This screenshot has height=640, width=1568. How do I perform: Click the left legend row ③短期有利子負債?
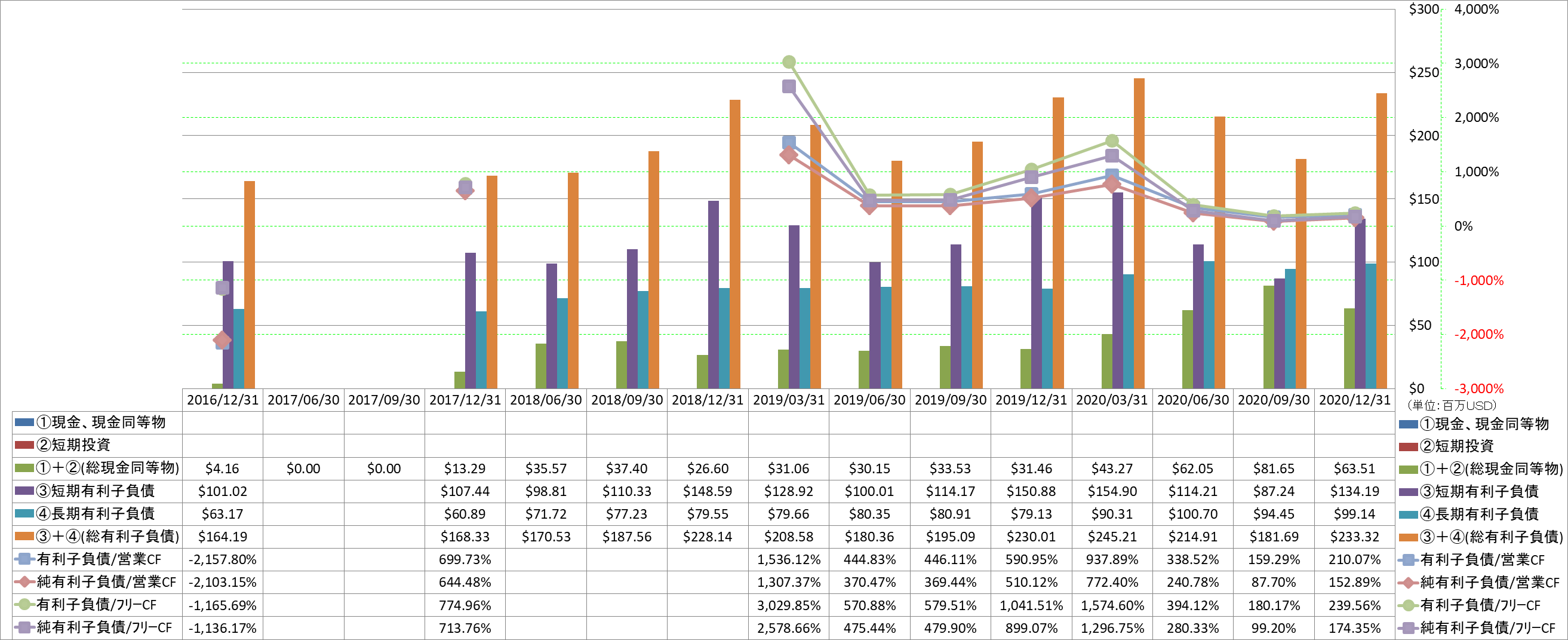[x=97, y=491]
